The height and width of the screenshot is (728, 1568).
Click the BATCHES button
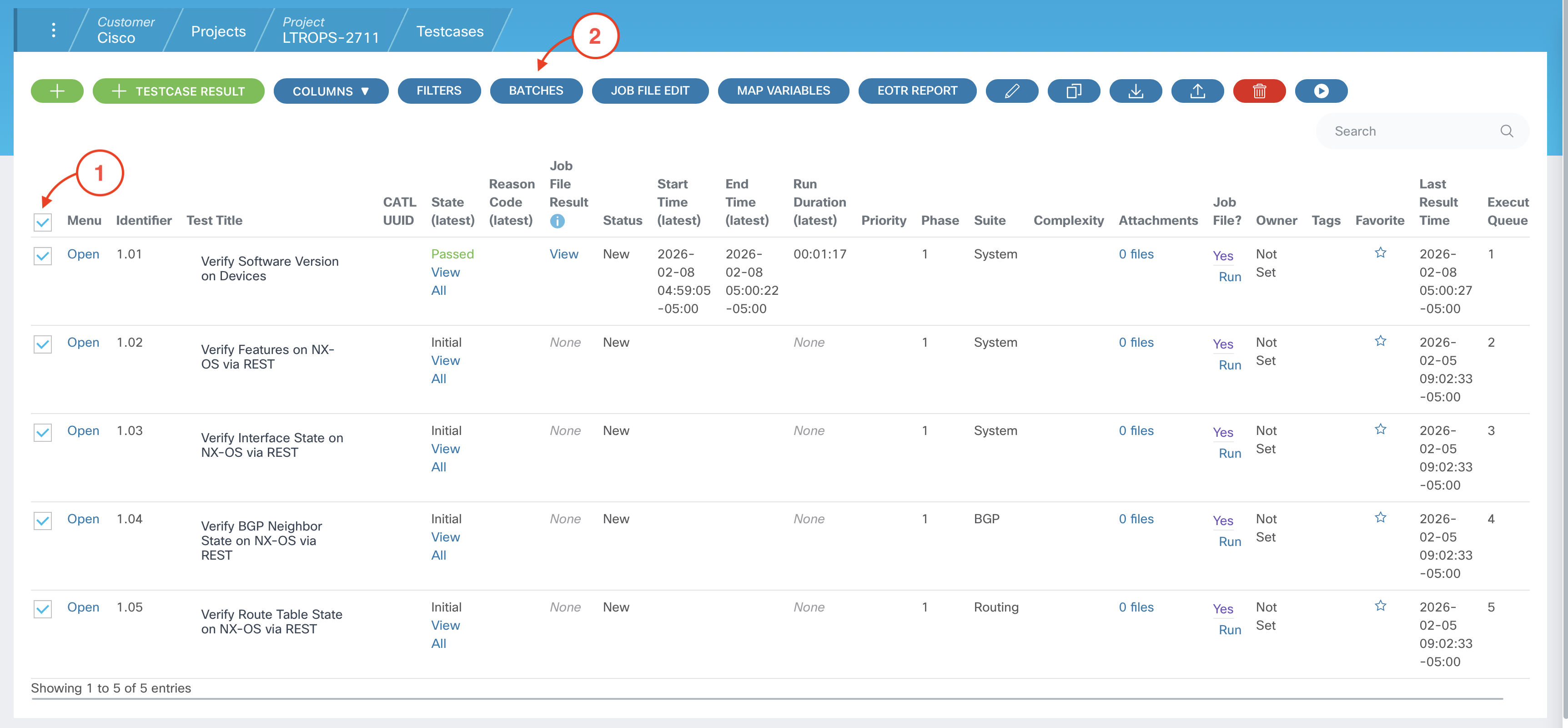[536, 91]
